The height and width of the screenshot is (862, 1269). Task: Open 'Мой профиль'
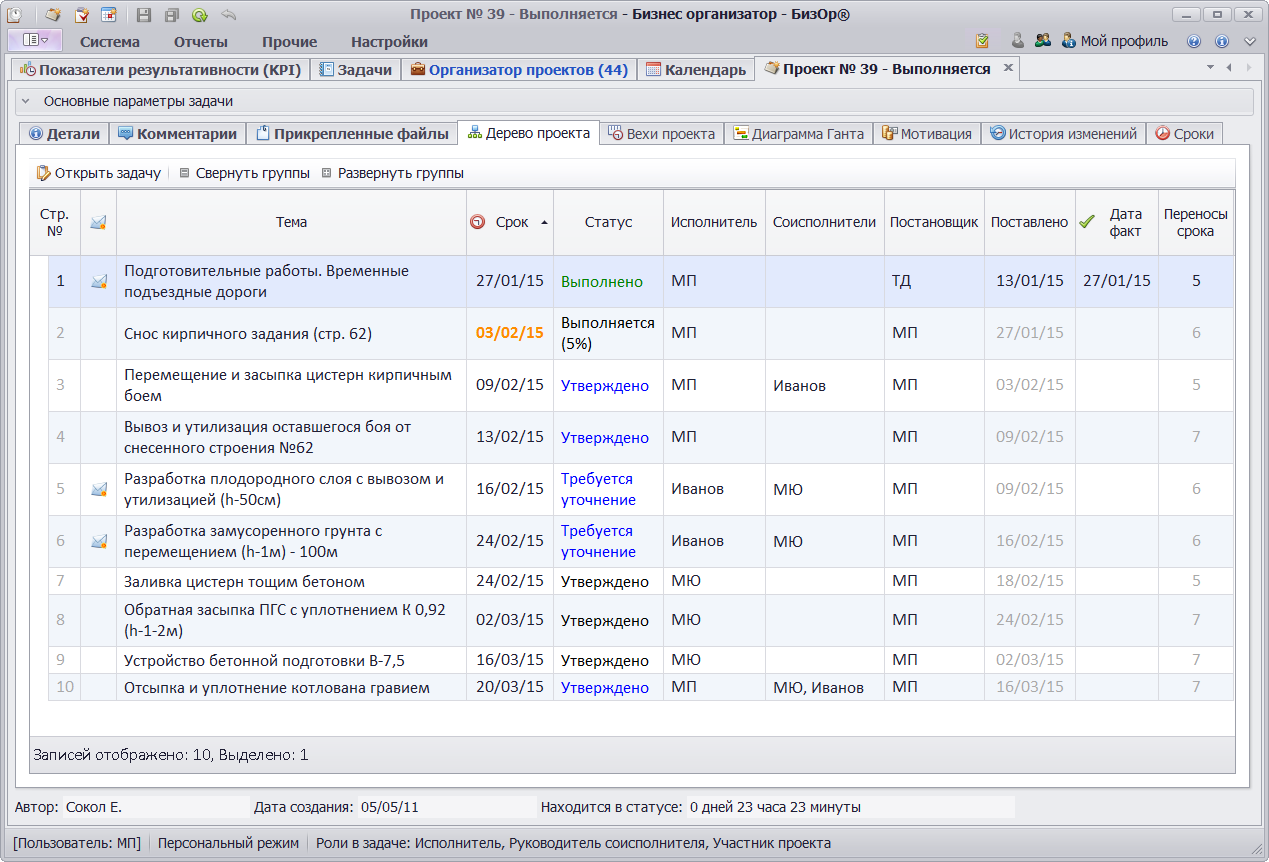pyautogui.click(x=1115, y=42)
